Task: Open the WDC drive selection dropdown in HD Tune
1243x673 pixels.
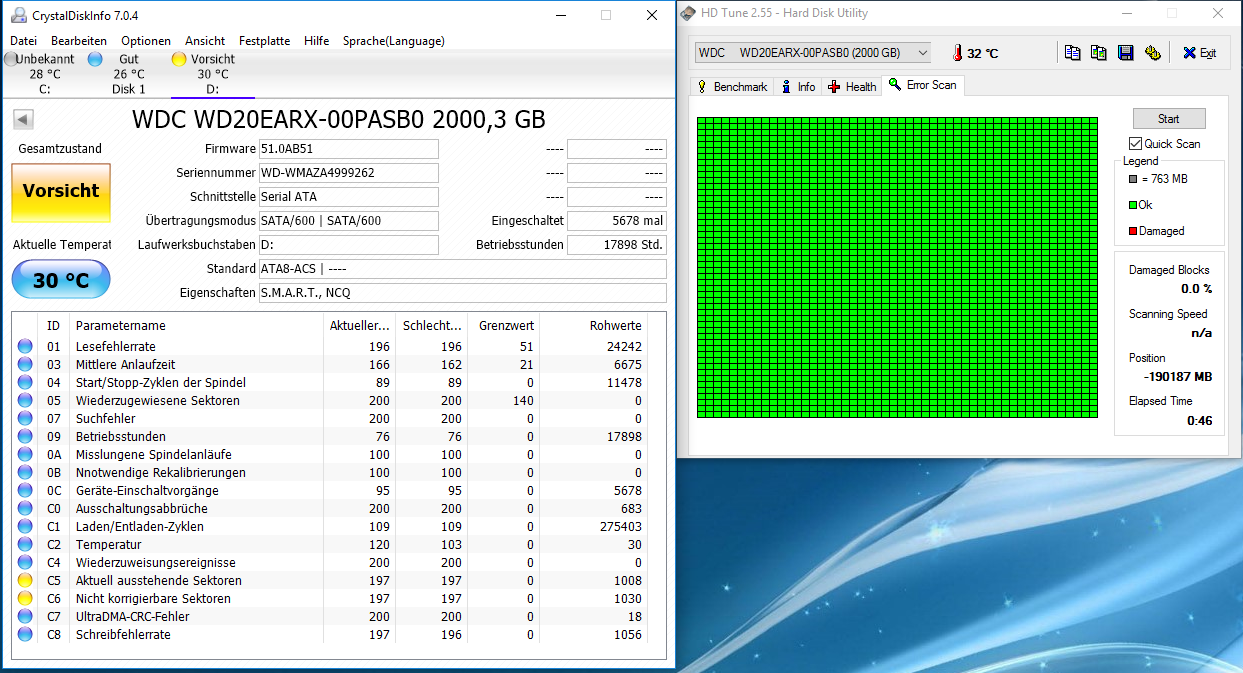Action: 812,53
